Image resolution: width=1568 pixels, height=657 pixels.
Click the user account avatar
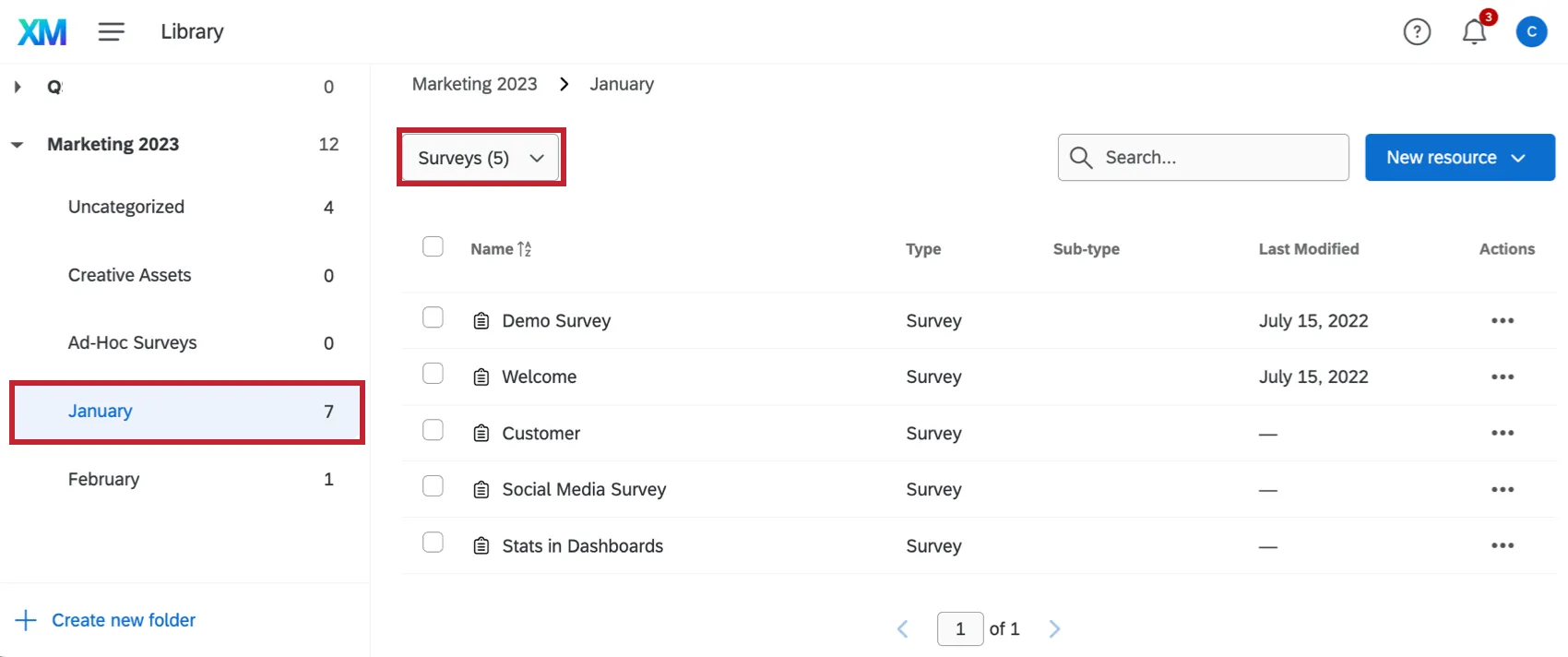[x=1531, y=32]
